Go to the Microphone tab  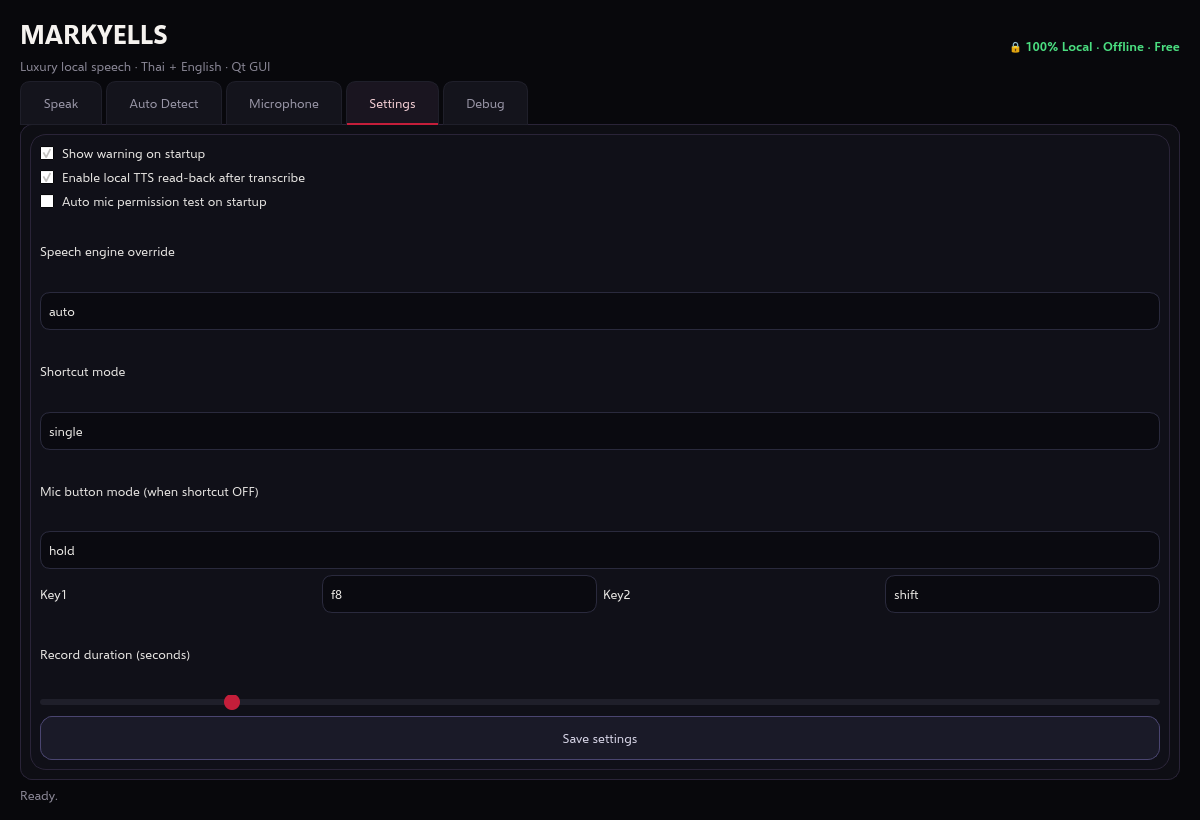click(284, 103)
